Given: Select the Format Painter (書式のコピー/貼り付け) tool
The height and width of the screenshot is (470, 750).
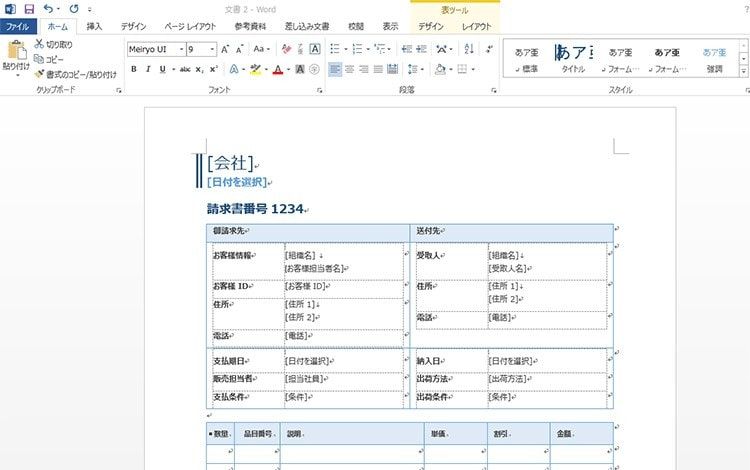Looking at the screenshot, I should [x=39, y=74].
